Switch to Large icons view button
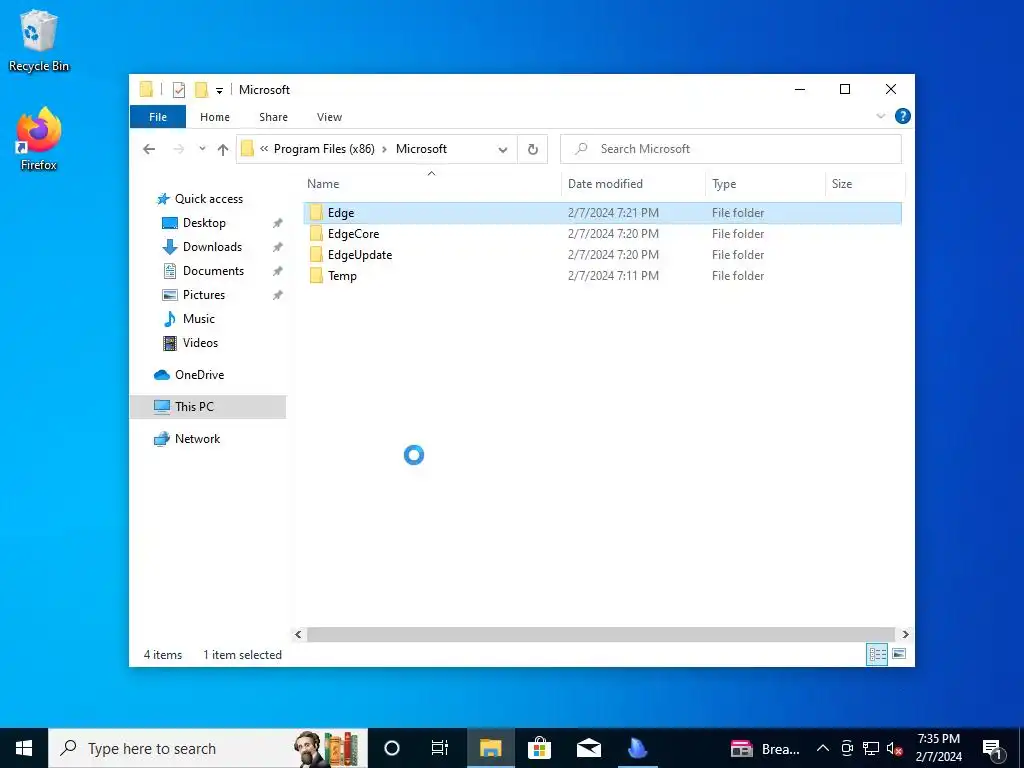The width and height of the screenshot is (1024, 768). (x=899, y=654)
